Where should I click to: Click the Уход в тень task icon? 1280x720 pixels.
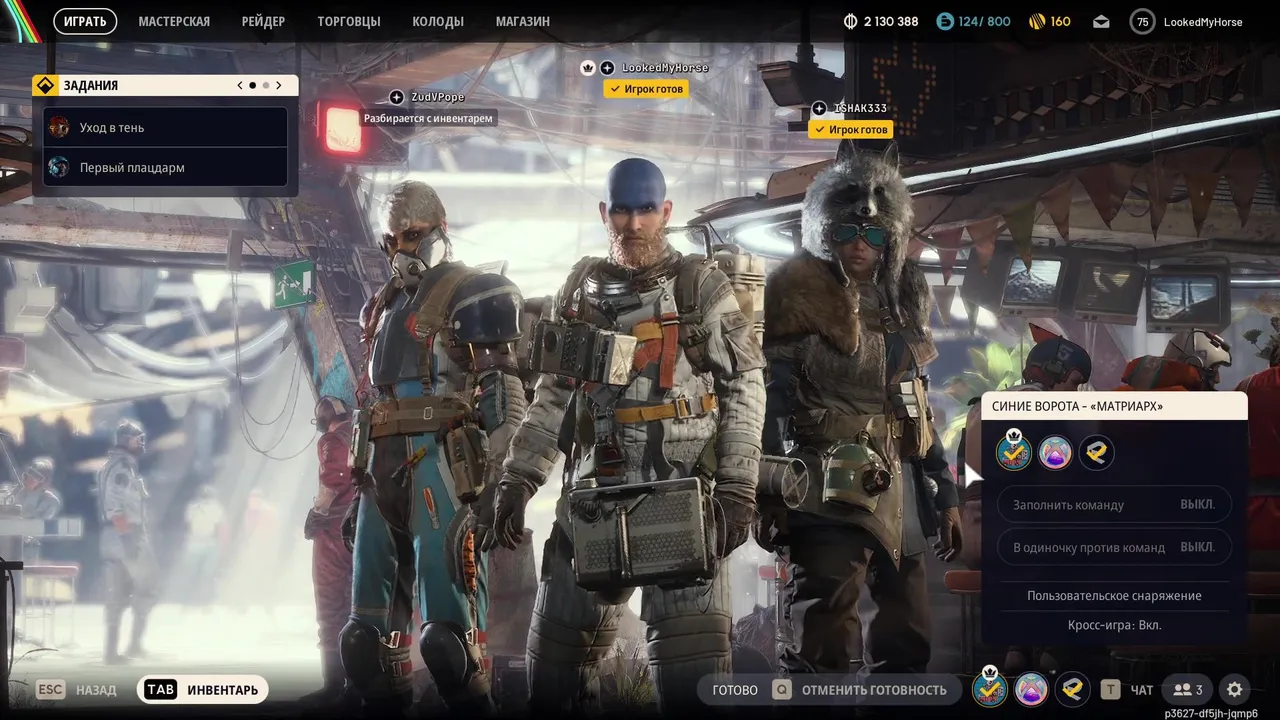coord(59,127)
